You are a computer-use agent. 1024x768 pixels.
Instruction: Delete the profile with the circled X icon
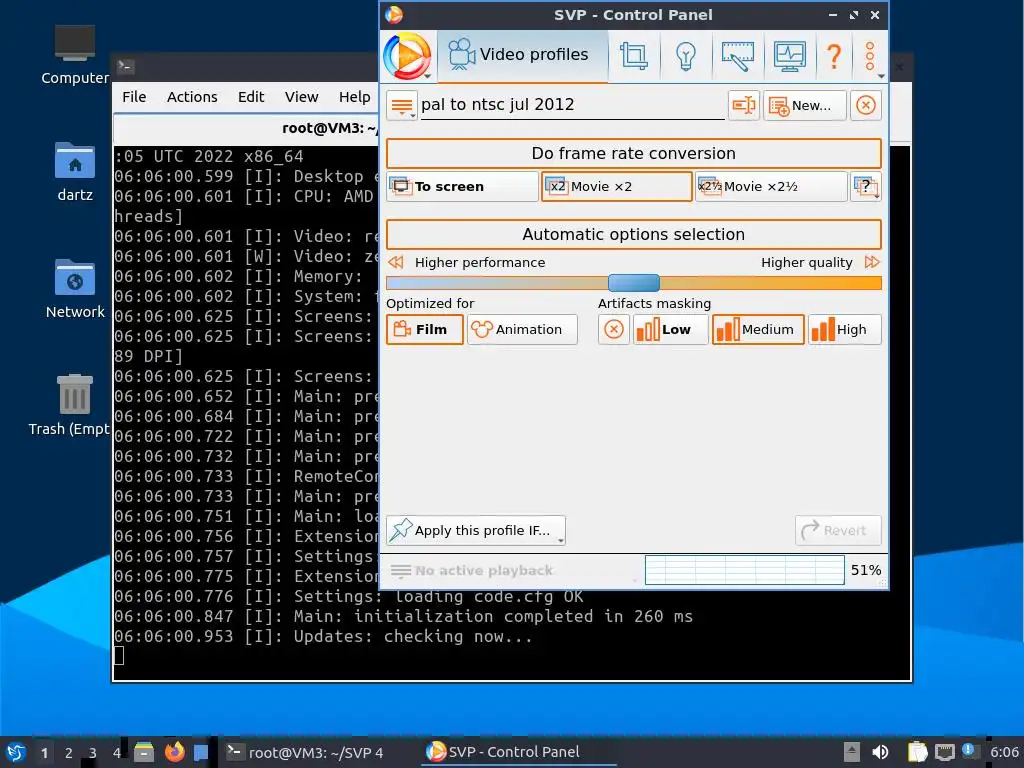click(865, 105)
